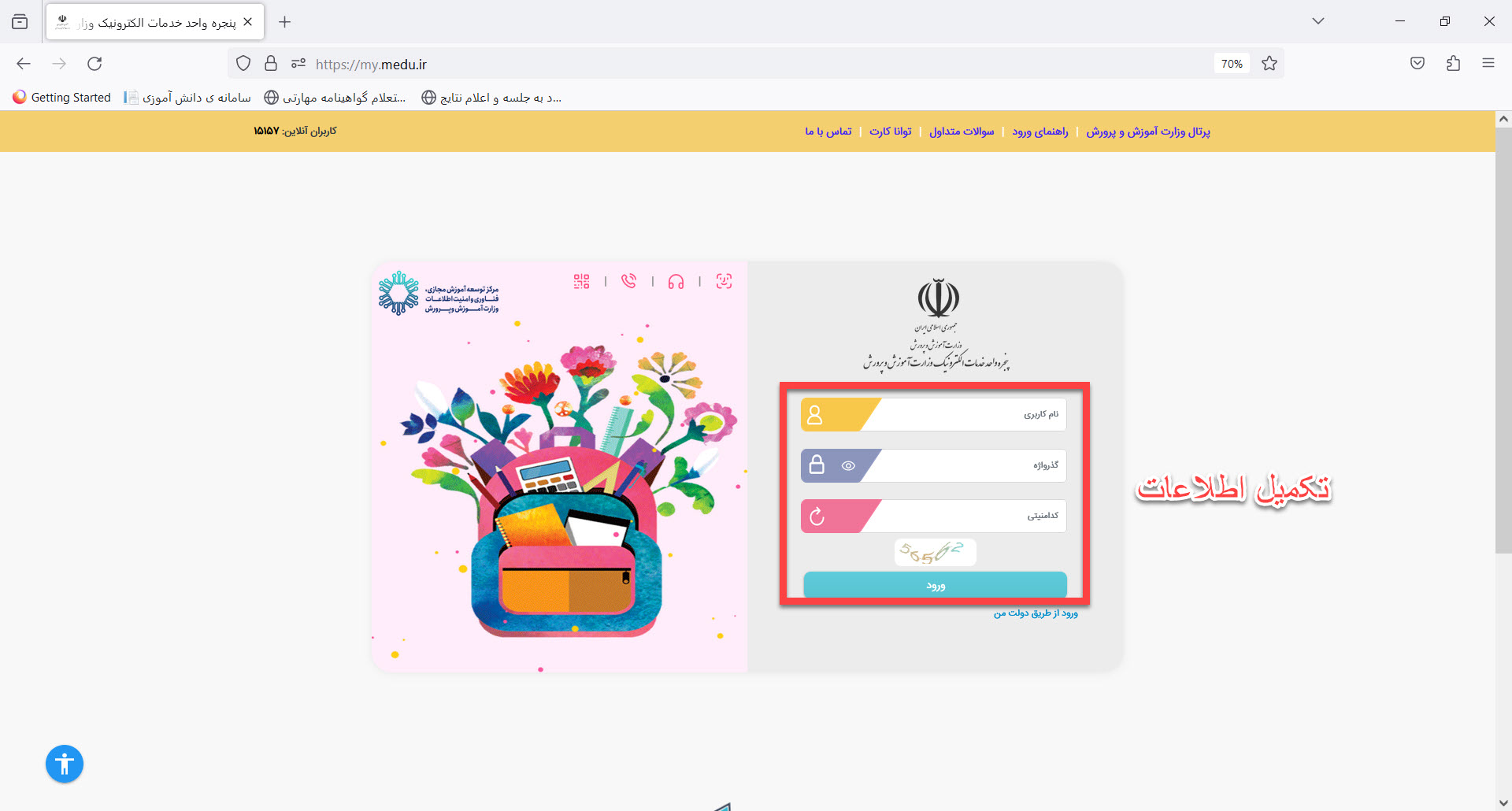Click the نام کاربری username field

(969, 415)
